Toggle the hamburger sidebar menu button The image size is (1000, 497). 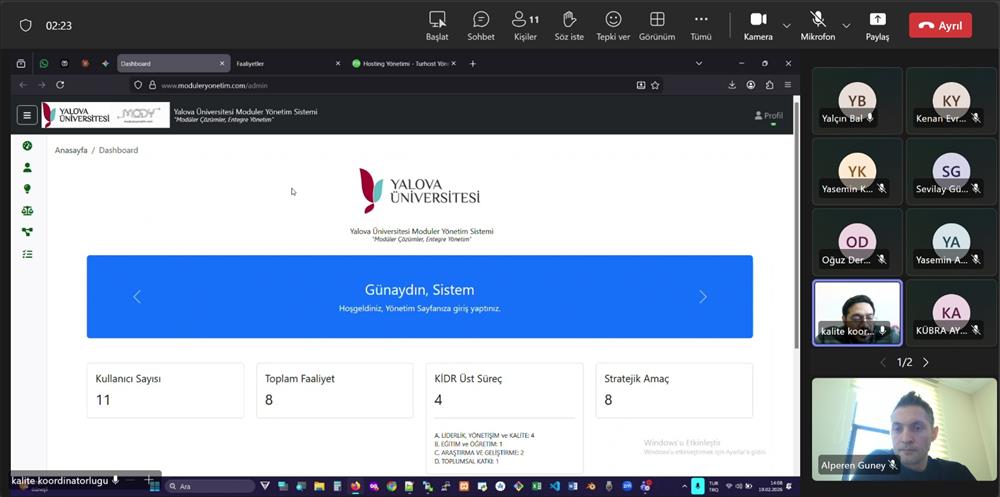(x=27, y=115)
